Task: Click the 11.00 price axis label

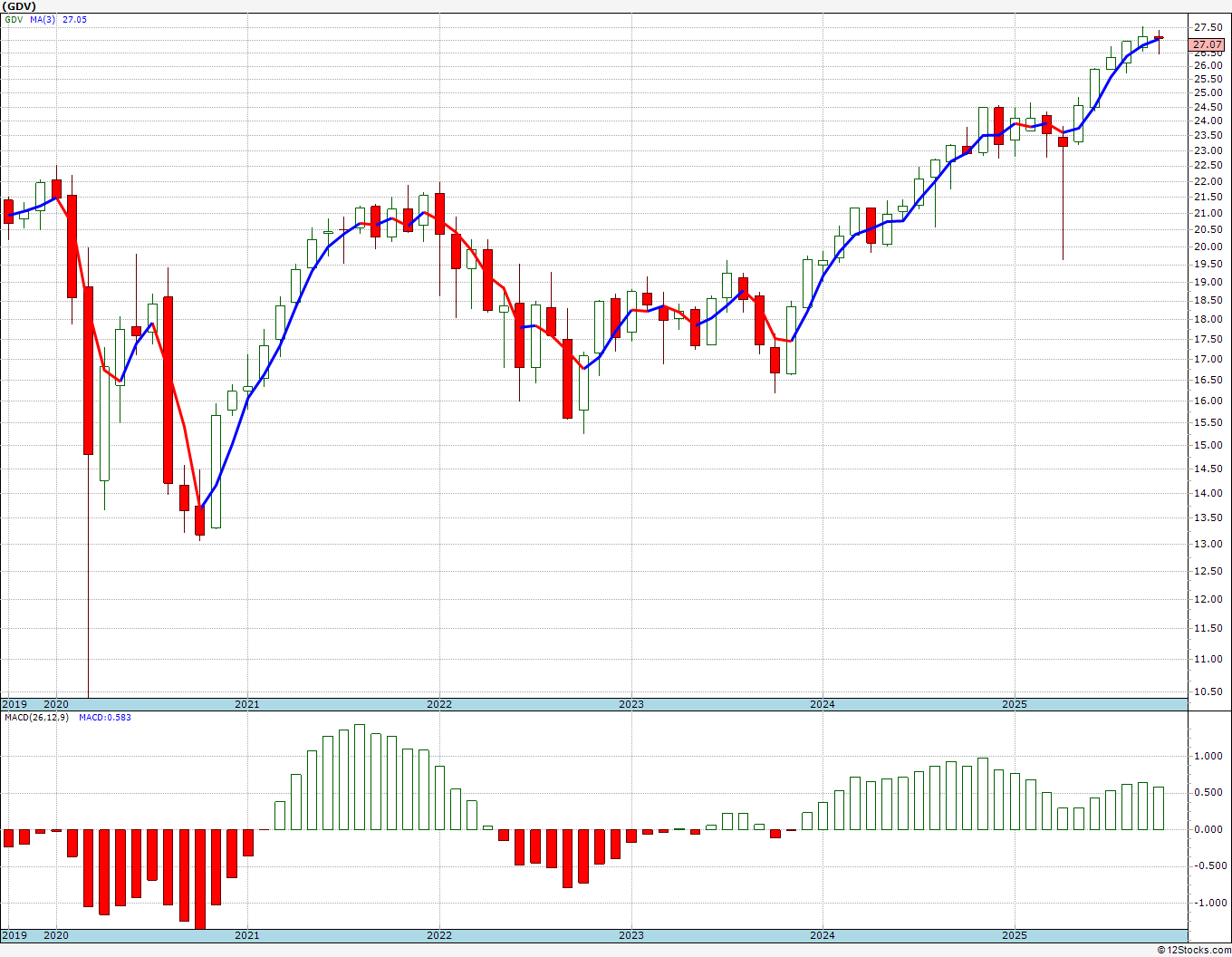Action: [1208, 659]
